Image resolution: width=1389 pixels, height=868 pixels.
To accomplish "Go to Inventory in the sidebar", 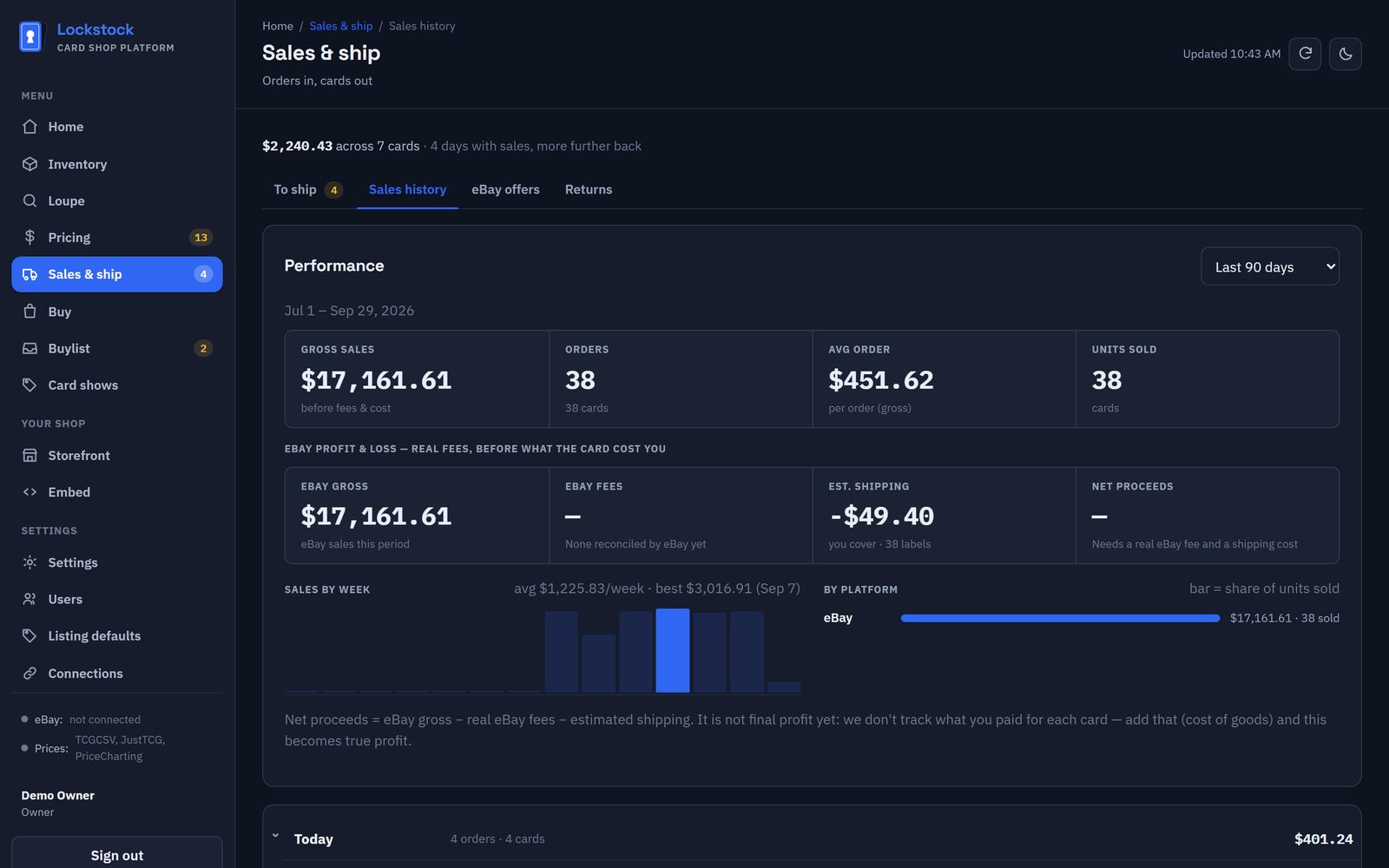I will coord(117,164).
